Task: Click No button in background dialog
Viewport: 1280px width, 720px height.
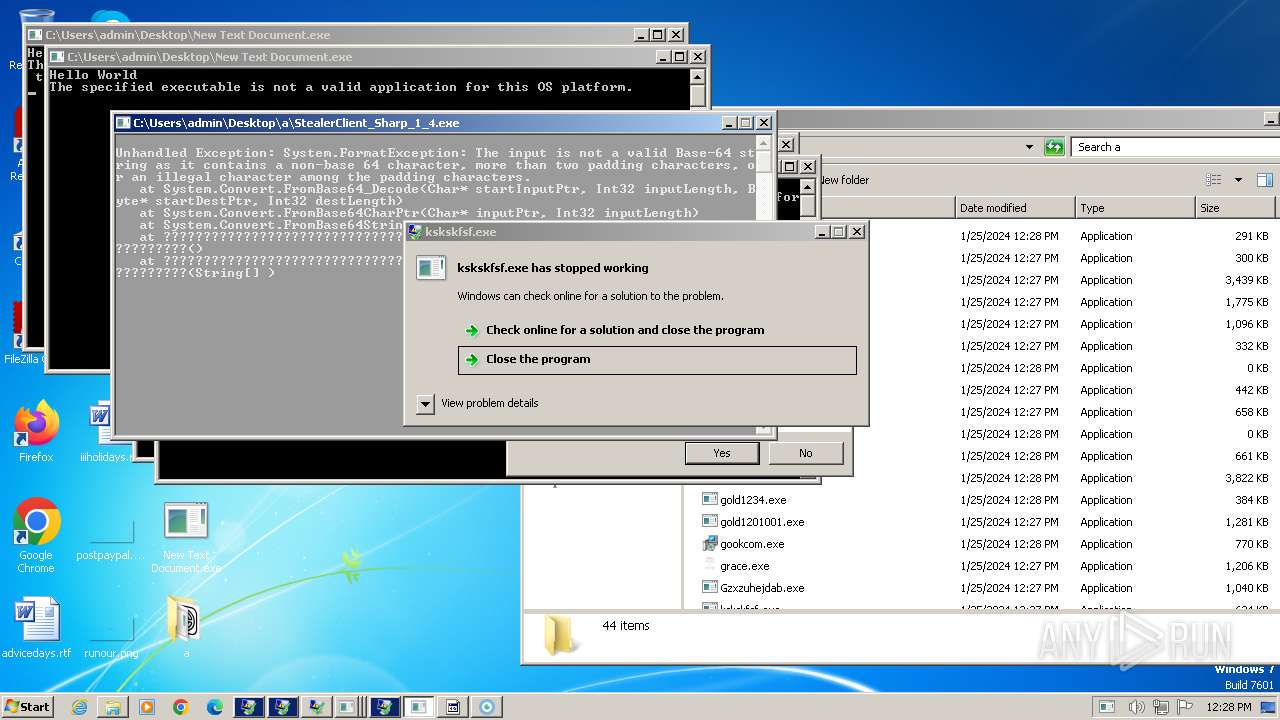Action: click(806, 453)
